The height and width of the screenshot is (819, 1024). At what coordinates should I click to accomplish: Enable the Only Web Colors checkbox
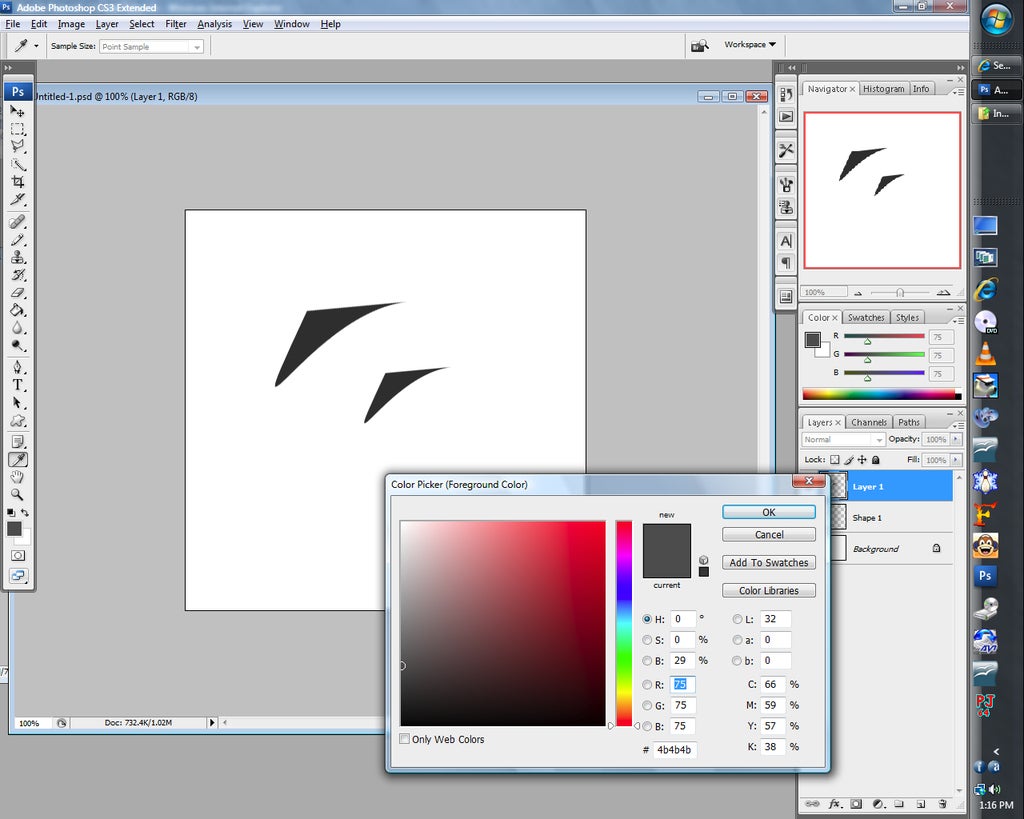404,739
